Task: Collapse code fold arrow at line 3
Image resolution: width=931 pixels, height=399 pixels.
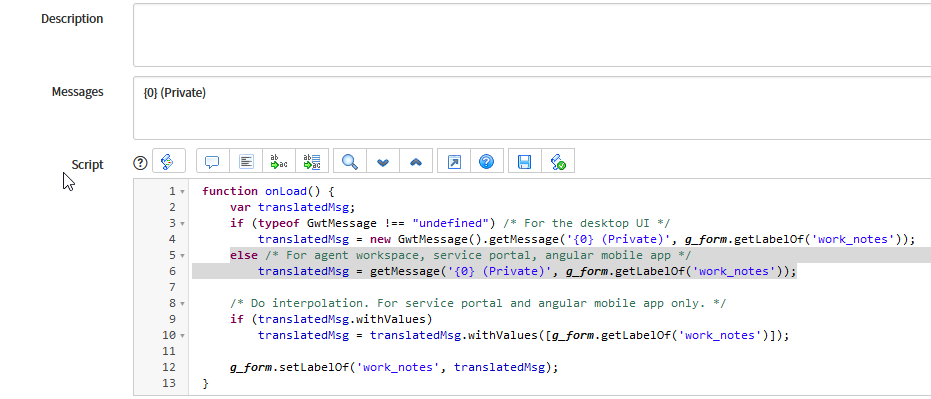Action: pos(182,224)
